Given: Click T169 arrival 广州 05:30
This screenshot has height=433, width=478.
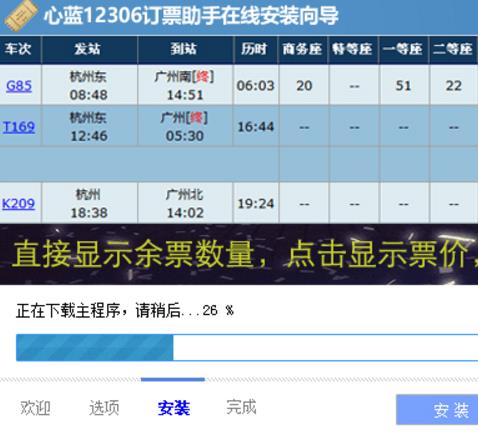Looking at the screenshot, I should coord(184,127).
